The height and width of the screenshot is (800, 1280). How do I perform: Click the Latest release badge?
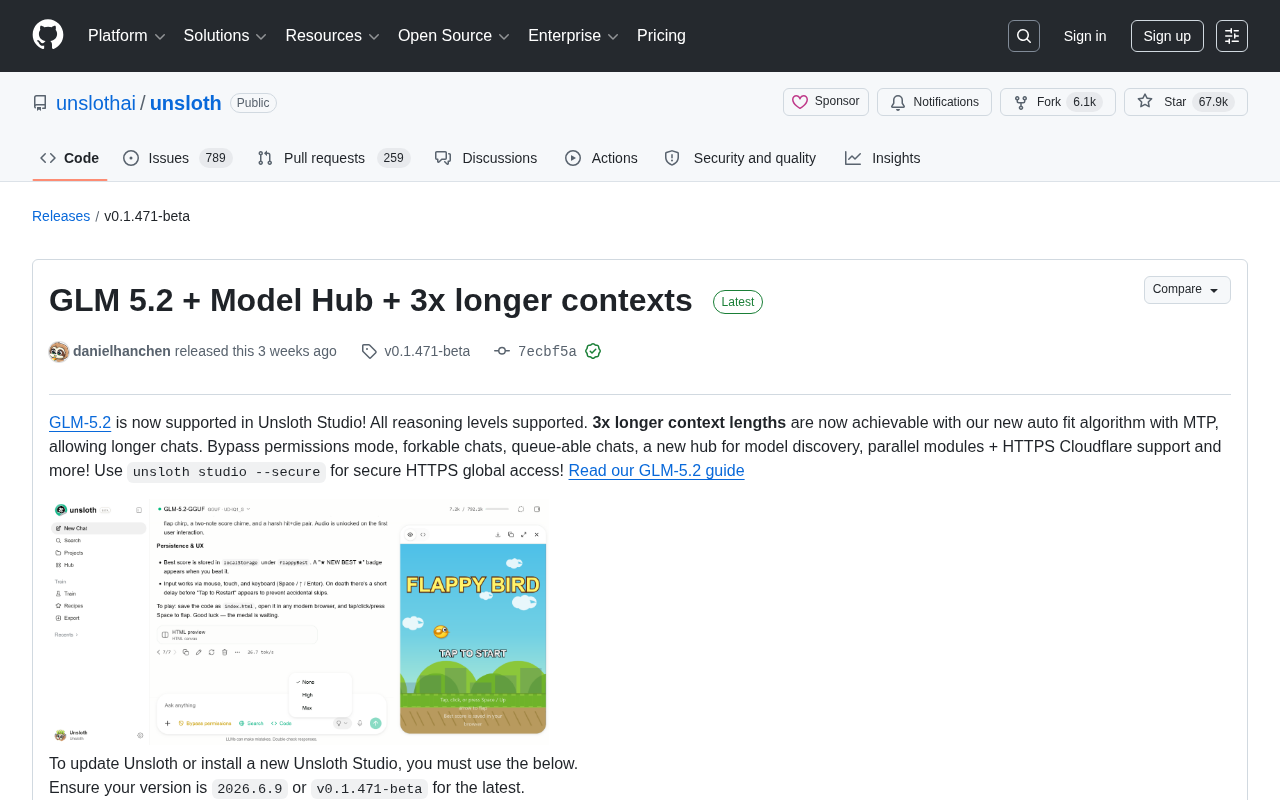coord(738,302)
